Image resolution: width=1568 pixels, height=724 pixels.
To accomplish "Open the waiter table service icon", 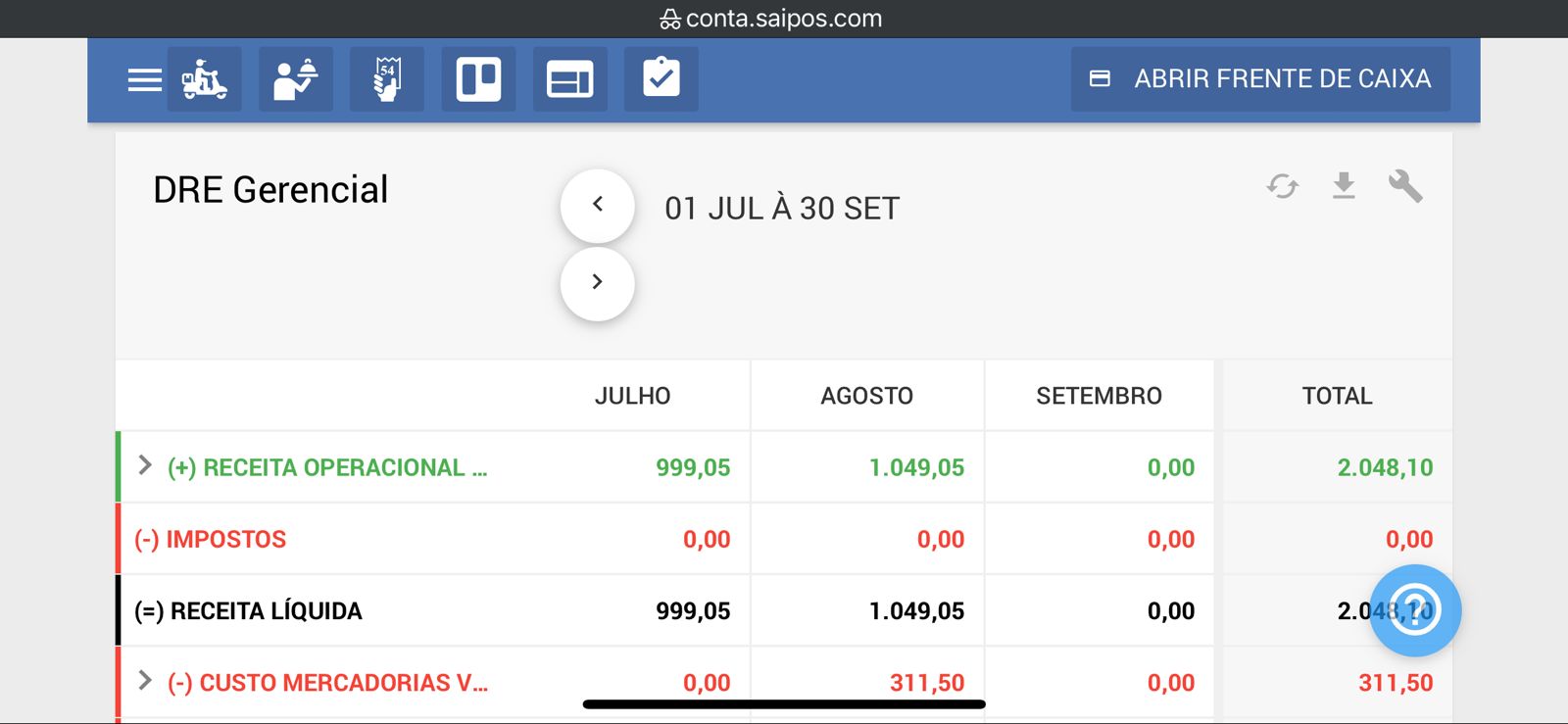I will coord(295,79).
